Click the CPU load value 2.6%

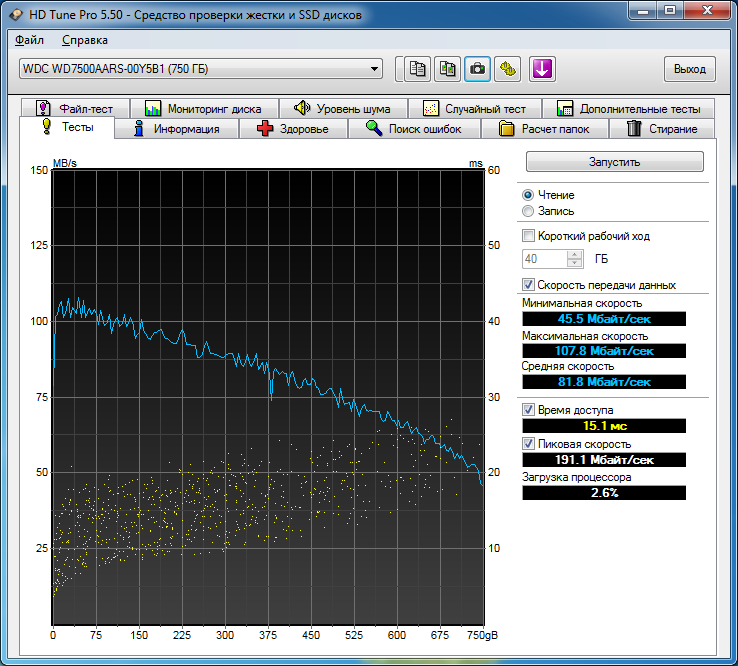click(x=604, y=493)
